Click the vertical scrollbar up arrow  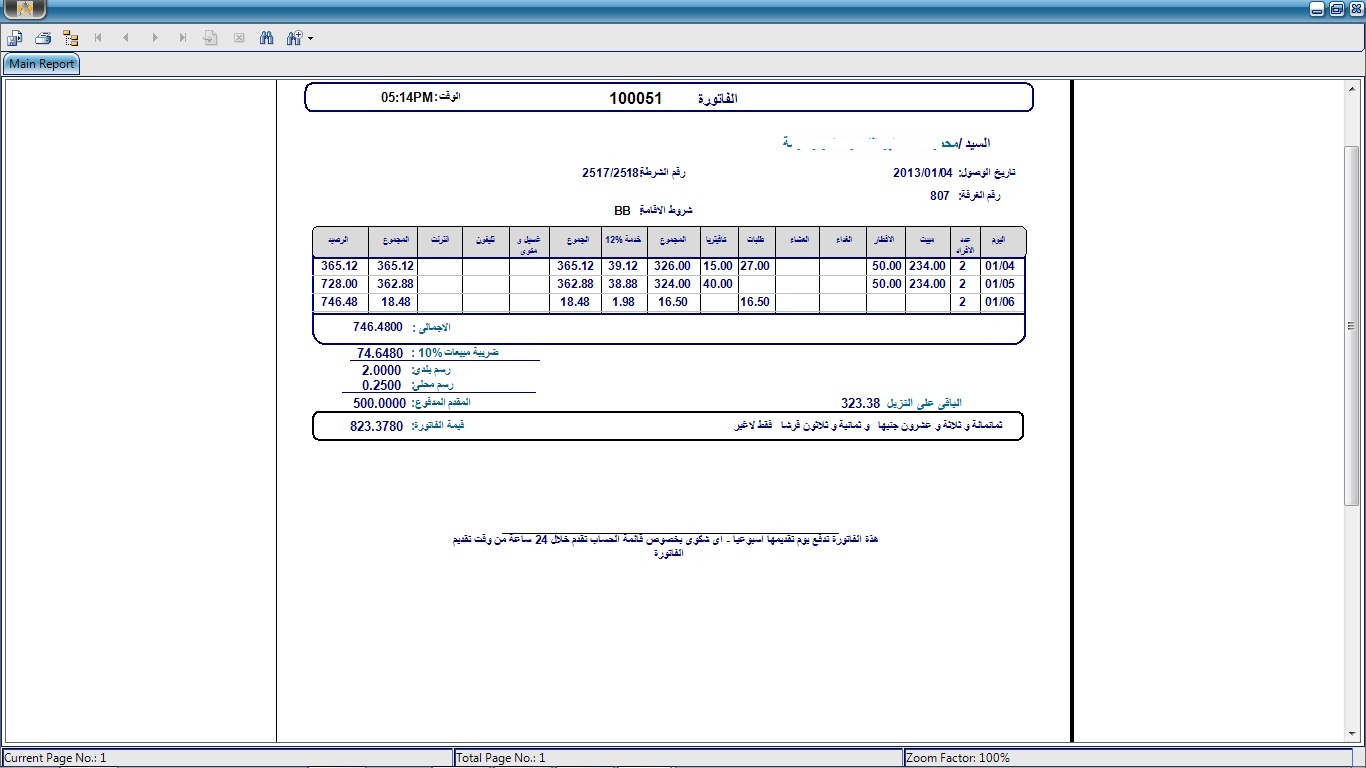click(x=1351, y=87)
